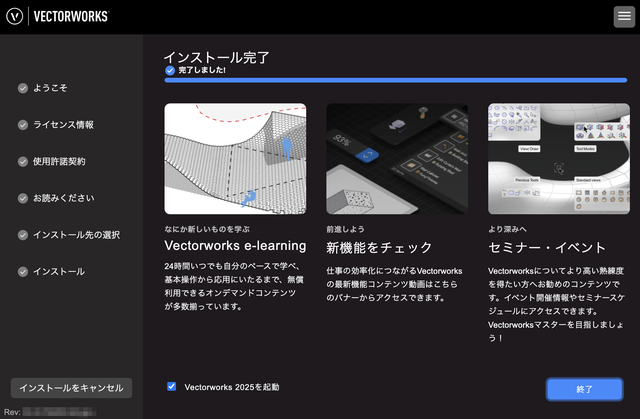The image size is (640, 419).
Task: Click the e-learning description starting 24時間いつでも
Action: pyautogui.click(x=234, y=286)
